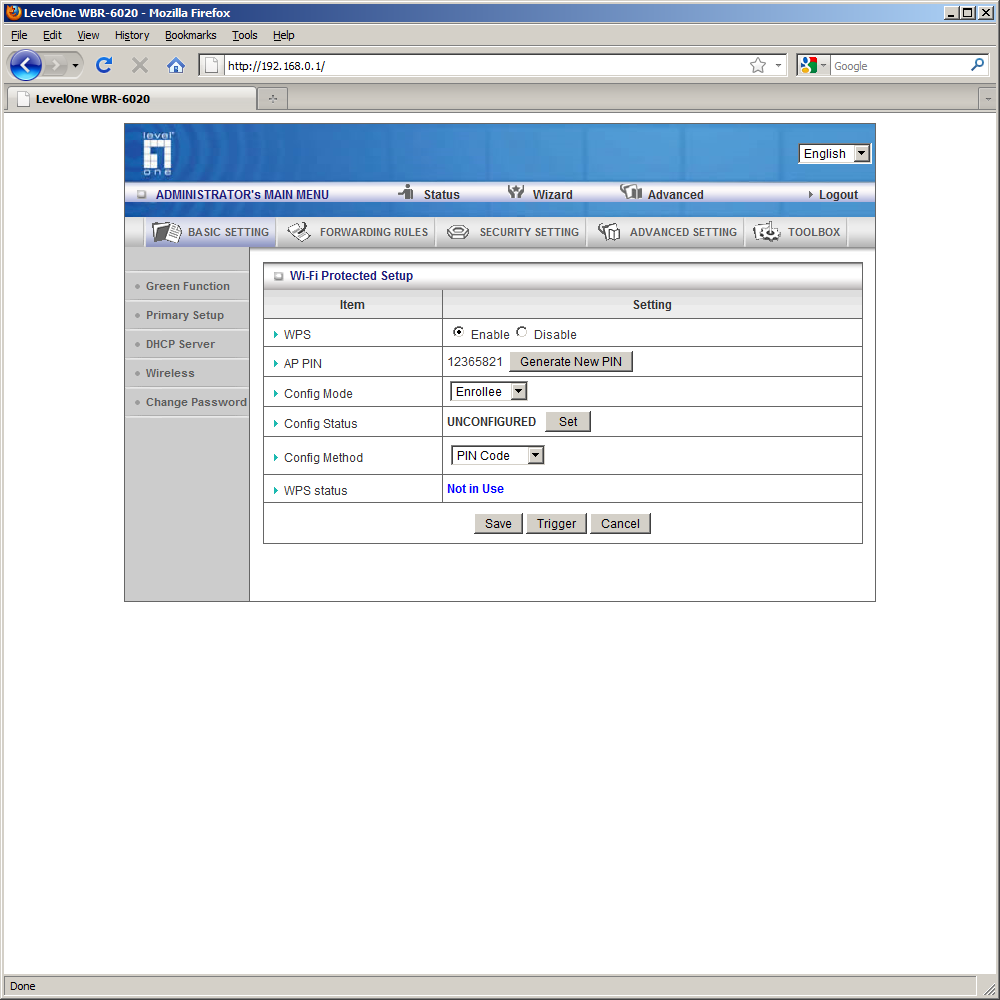
Task: Bookmark this page with the star icon
Action: click(x=758, y=65)
